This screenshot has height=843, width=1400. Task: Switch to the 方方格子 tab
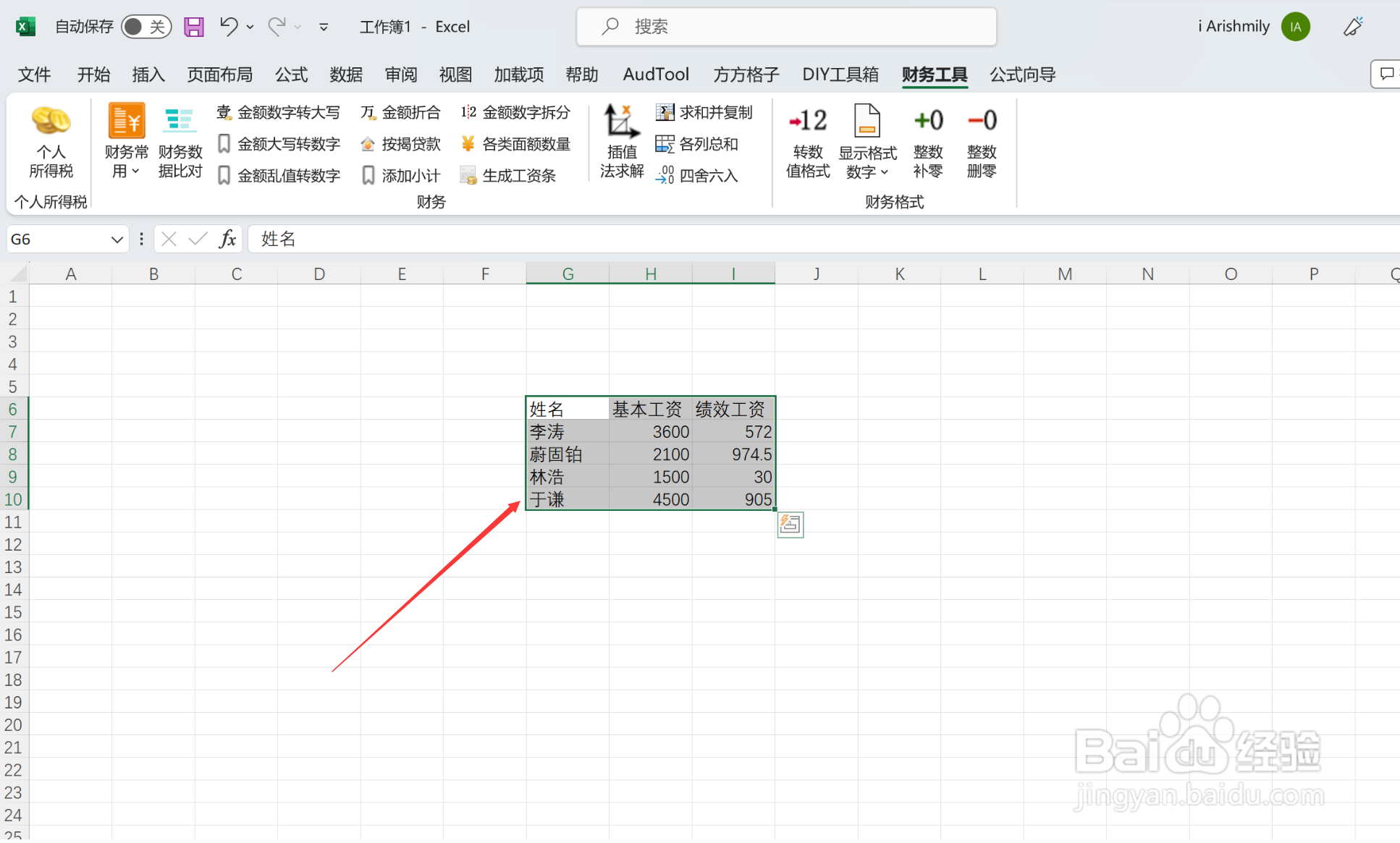click(x=746, y=75)
